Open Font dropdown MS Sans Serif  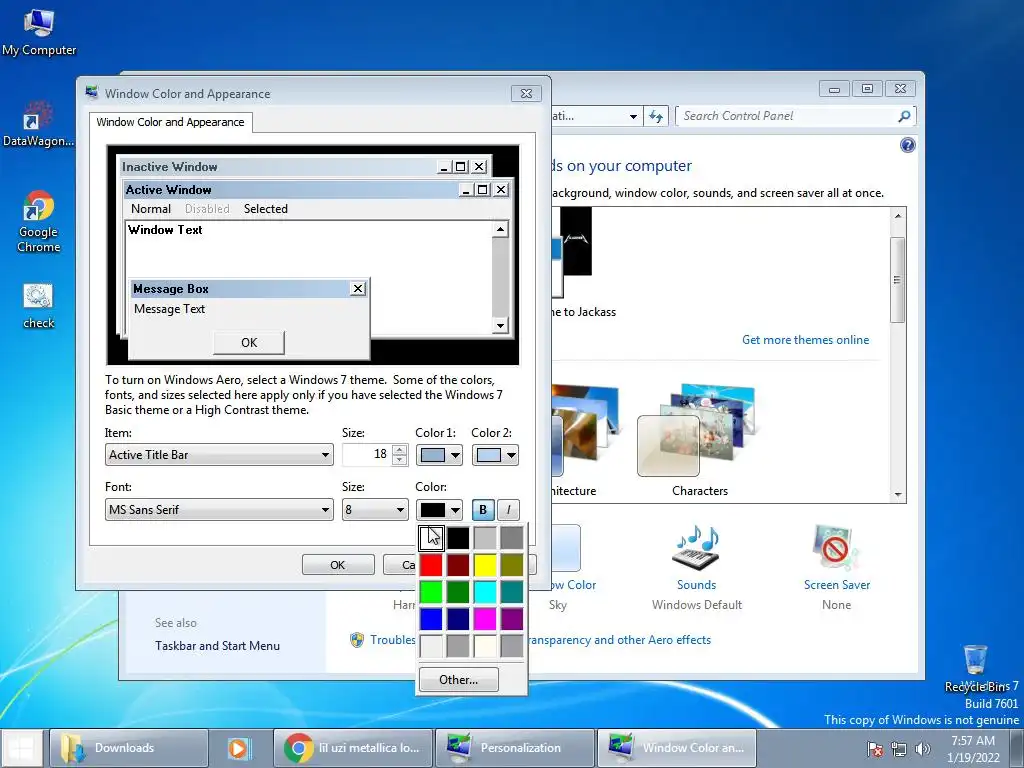coord(219,509)
